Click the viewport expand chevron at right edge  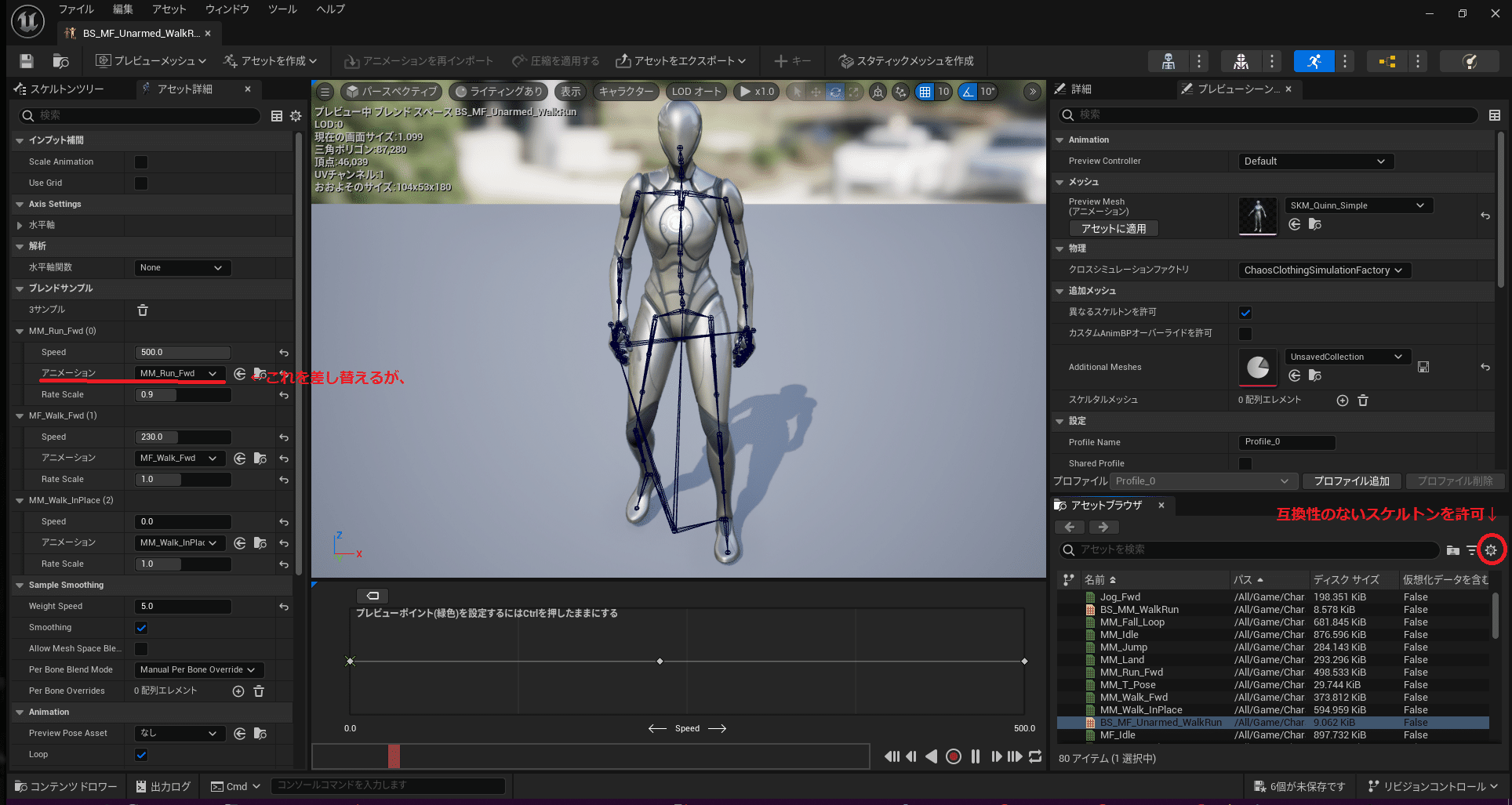(x=1033, y=92)
